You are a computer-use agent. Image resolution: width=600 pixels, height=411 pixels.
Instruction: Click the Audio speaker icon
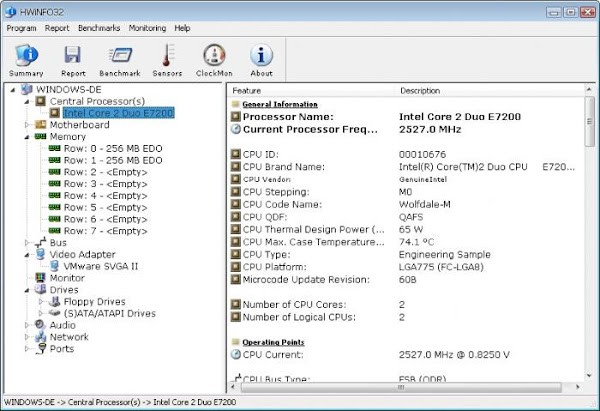click(40, 325)
